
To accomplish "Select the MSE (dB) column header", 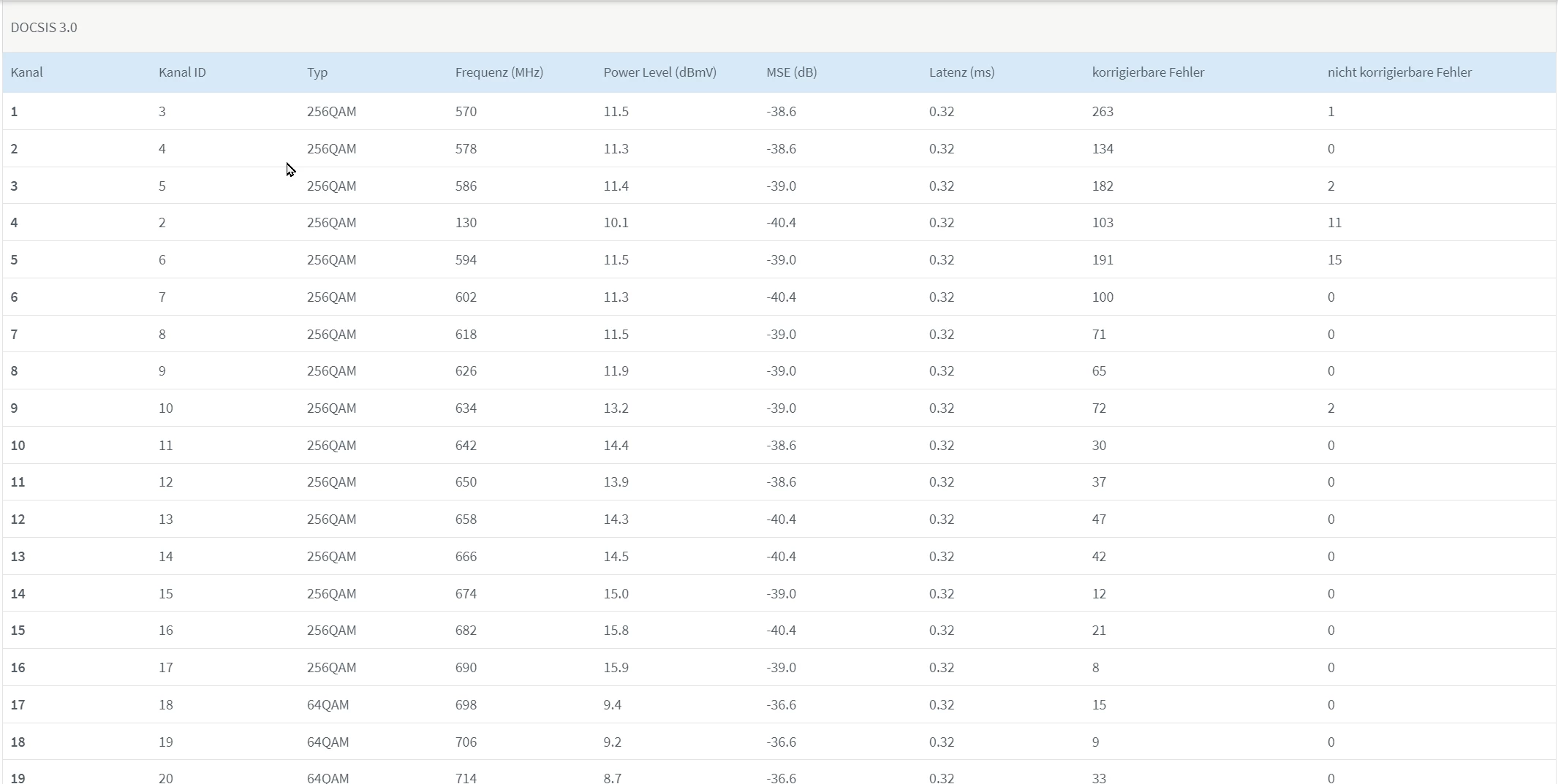I will [791, 72].
